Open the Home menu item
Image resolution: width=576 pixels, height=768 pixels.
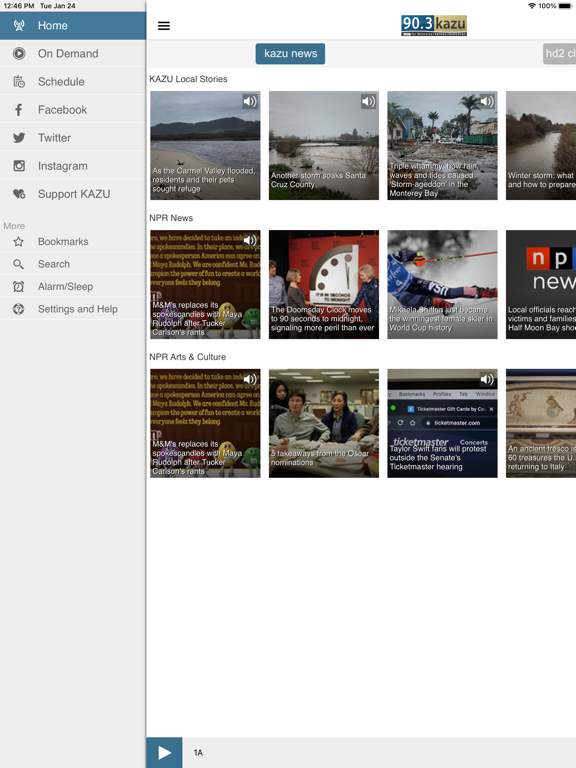point(73,25)
